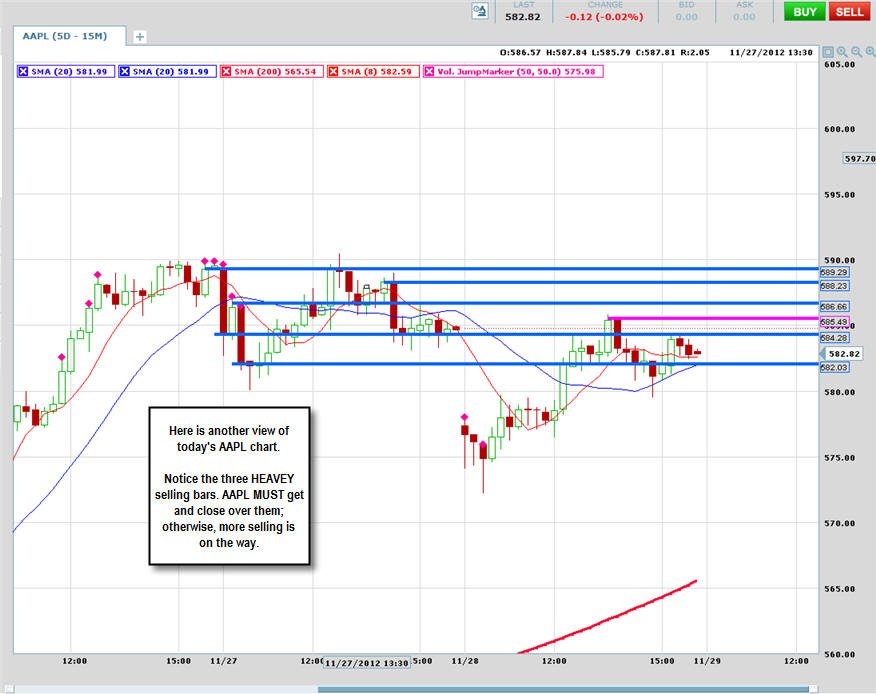Add a new chart tab with plus

point(139,37)
